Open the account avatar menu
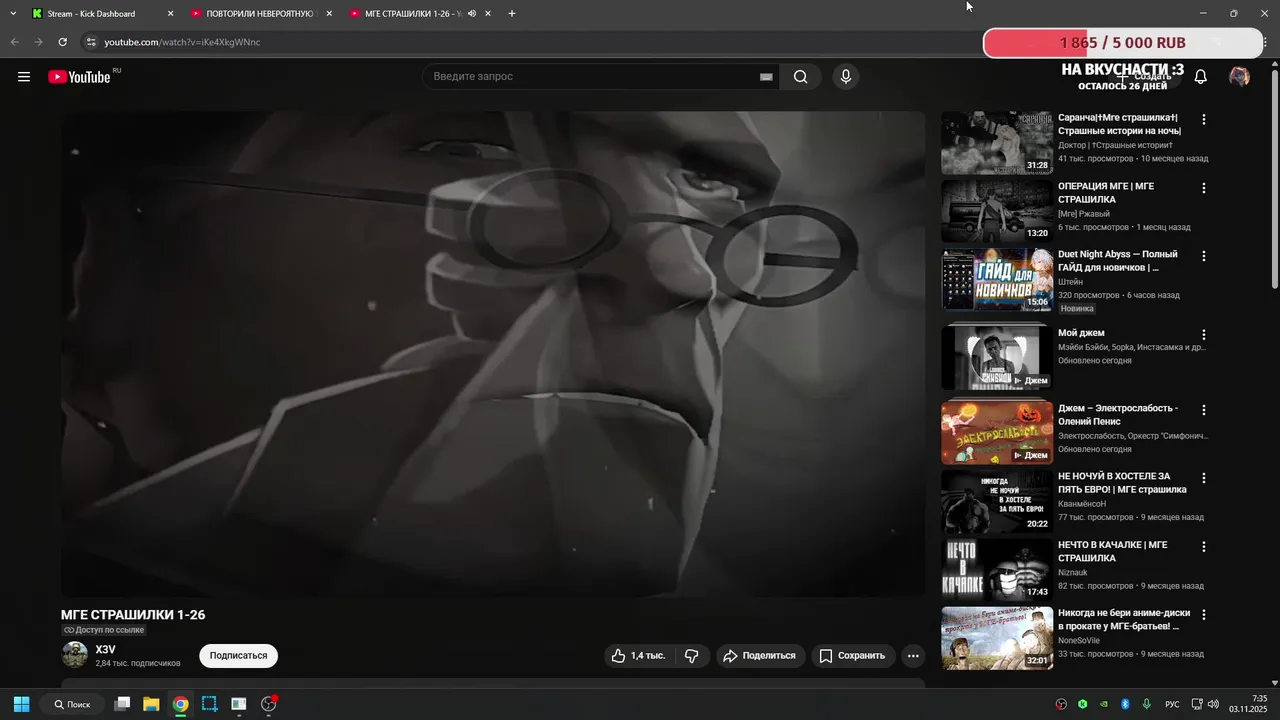The height and width of the screenshot is (720, 1280). click(x=1239, y=77)
